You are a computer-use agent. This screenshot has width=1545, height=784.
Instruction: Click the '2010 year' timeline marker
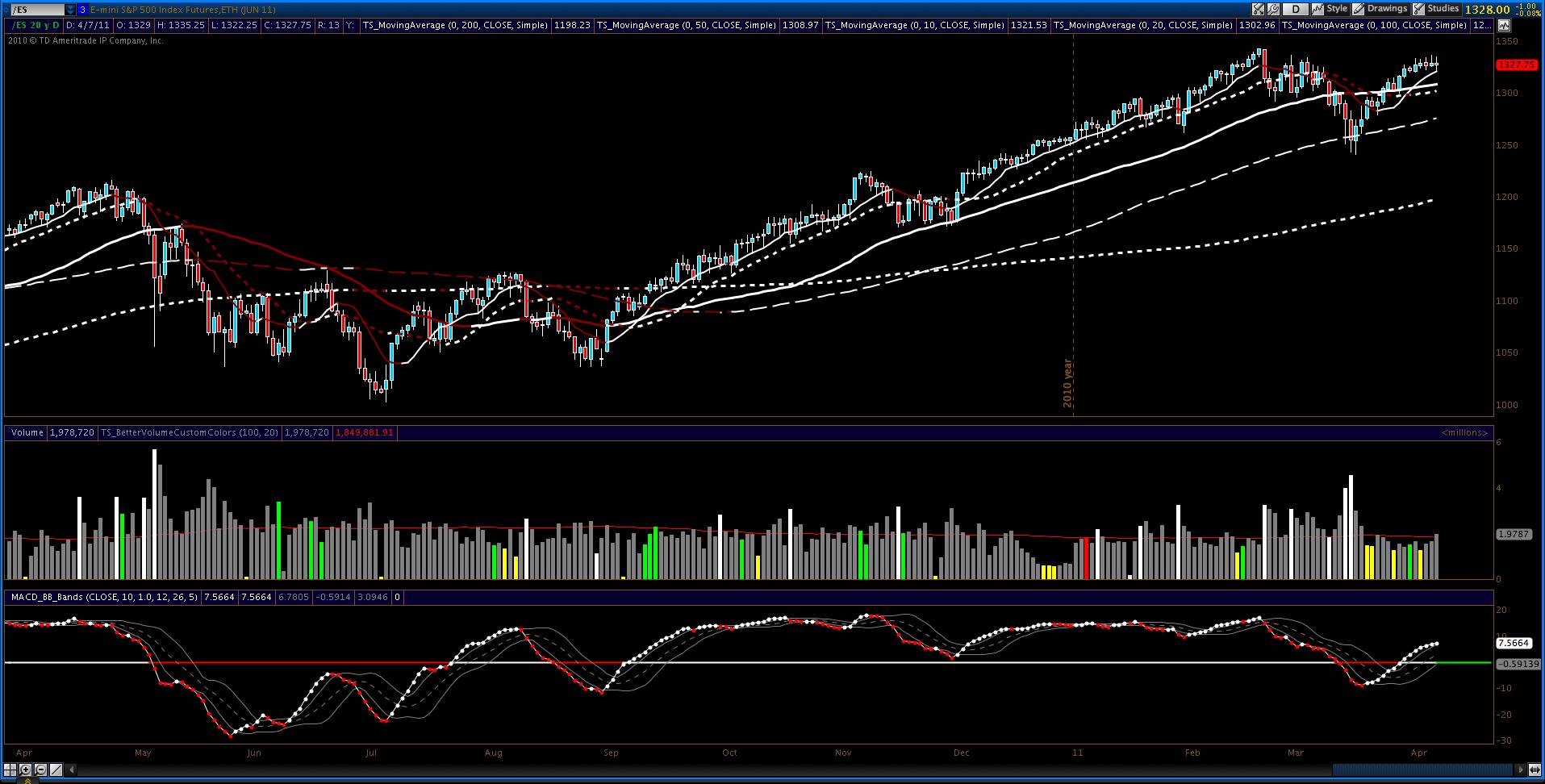click(1068, 383)
